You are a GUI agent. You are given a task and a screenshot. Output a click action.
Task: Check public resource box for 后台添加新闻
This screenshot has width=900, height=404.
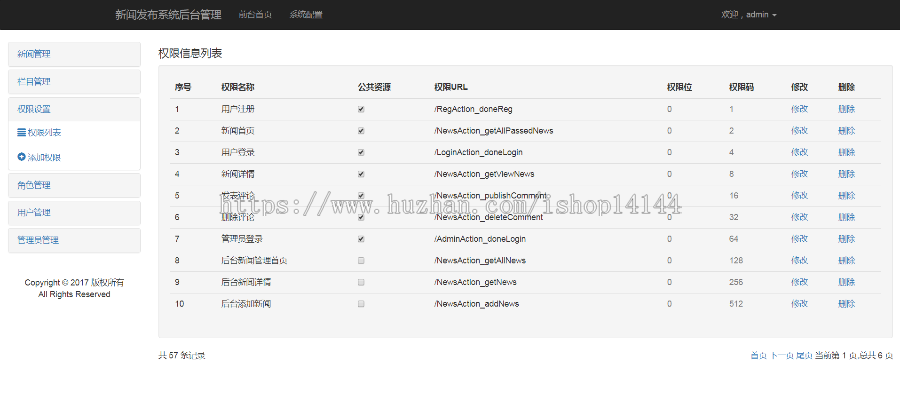tap(361, 304)
